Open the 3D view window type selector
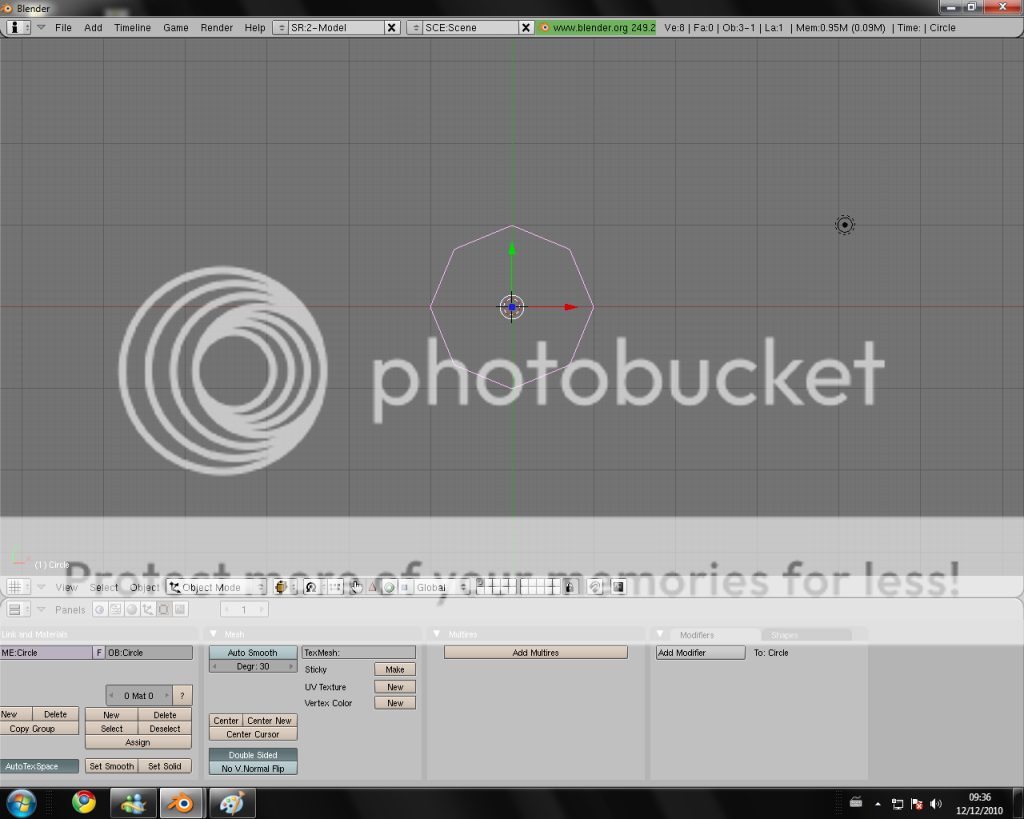 pyautogui.click(x=18, y=587)
